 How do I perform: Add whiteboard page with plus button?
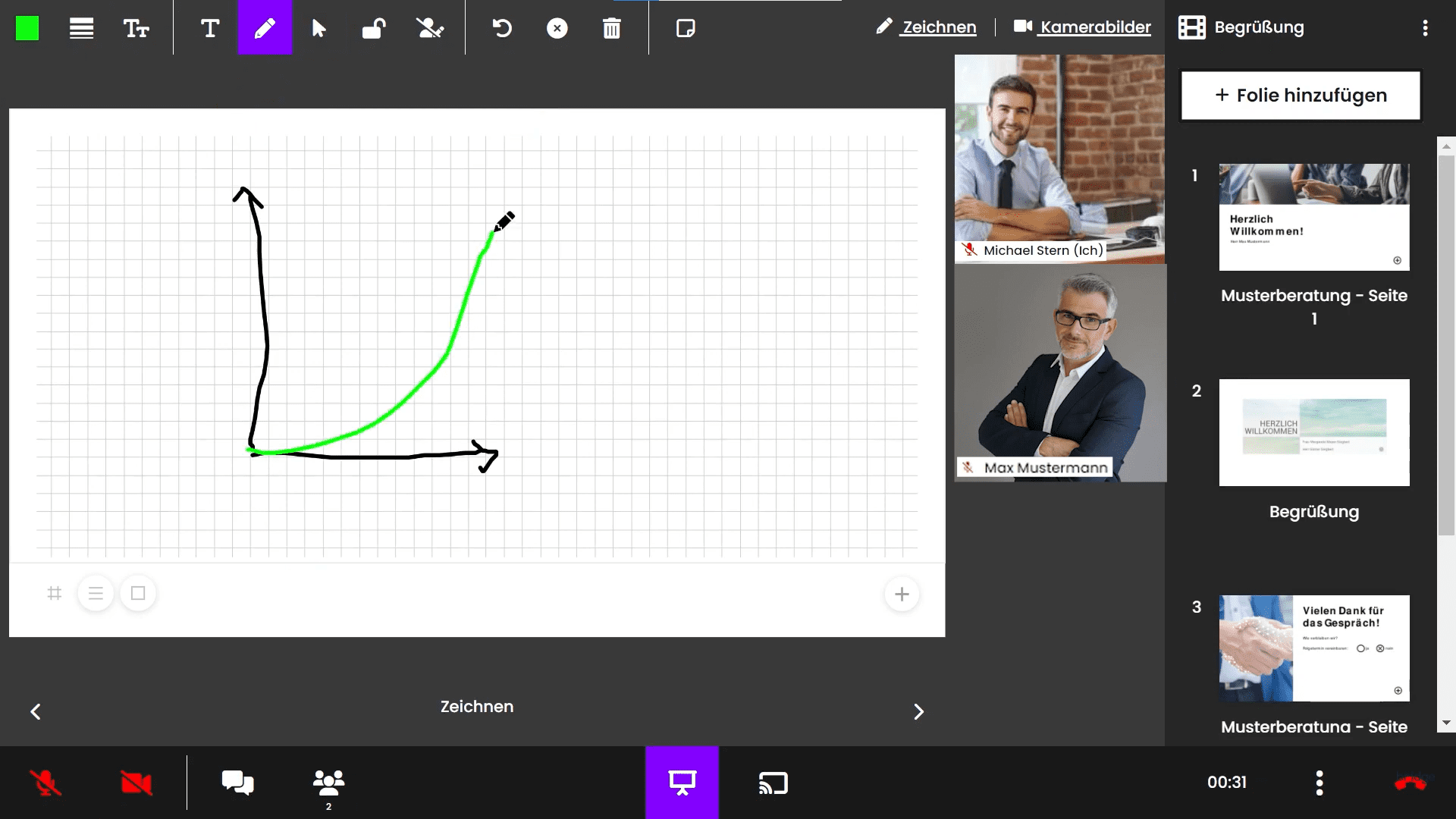(x=902, y=594)
